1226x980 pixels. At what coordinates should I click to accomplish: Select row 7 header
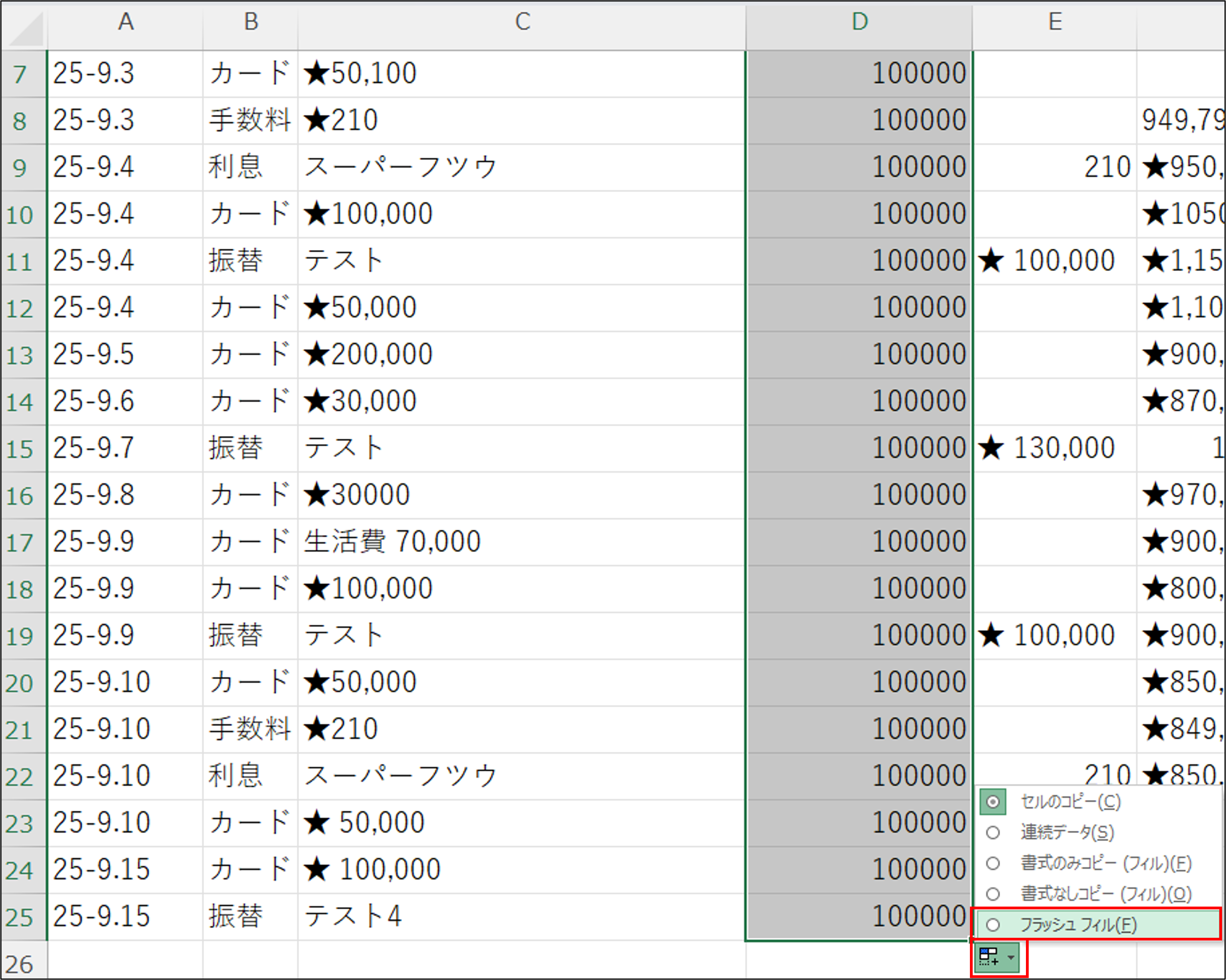click(21, 74)
